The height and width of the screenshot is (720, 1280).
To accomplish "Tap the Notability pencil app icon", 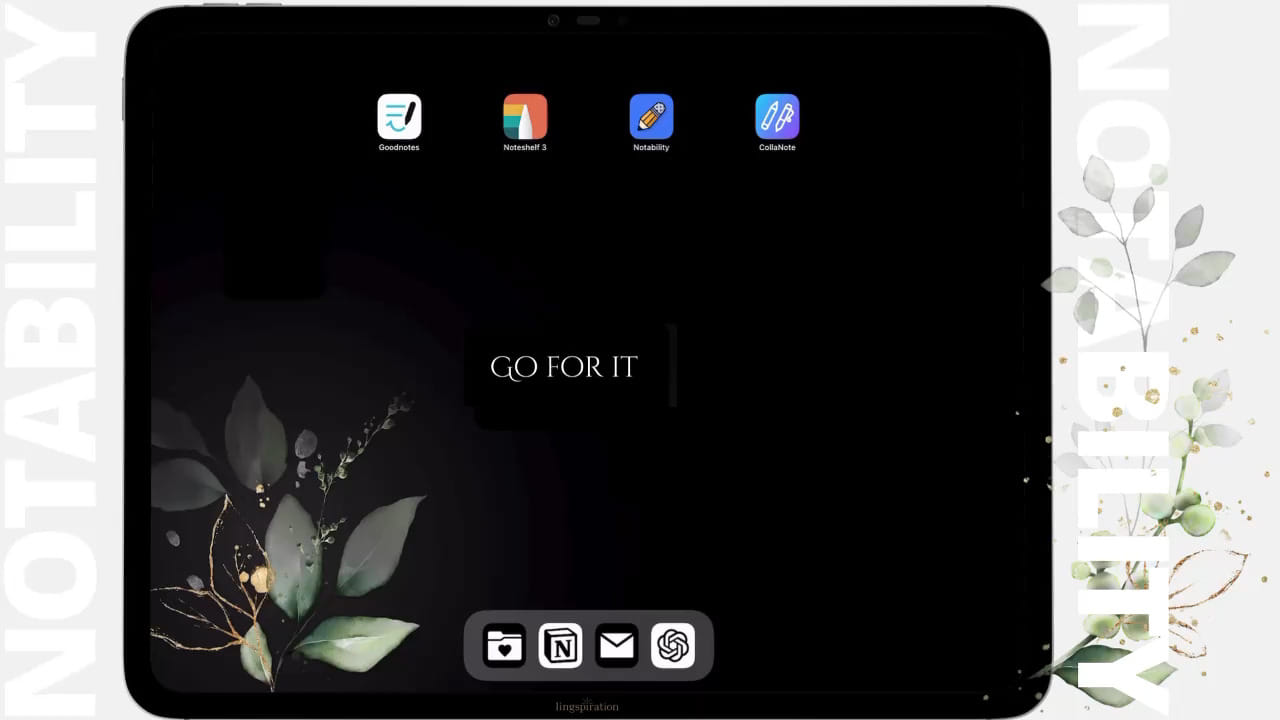I will 651,116.
